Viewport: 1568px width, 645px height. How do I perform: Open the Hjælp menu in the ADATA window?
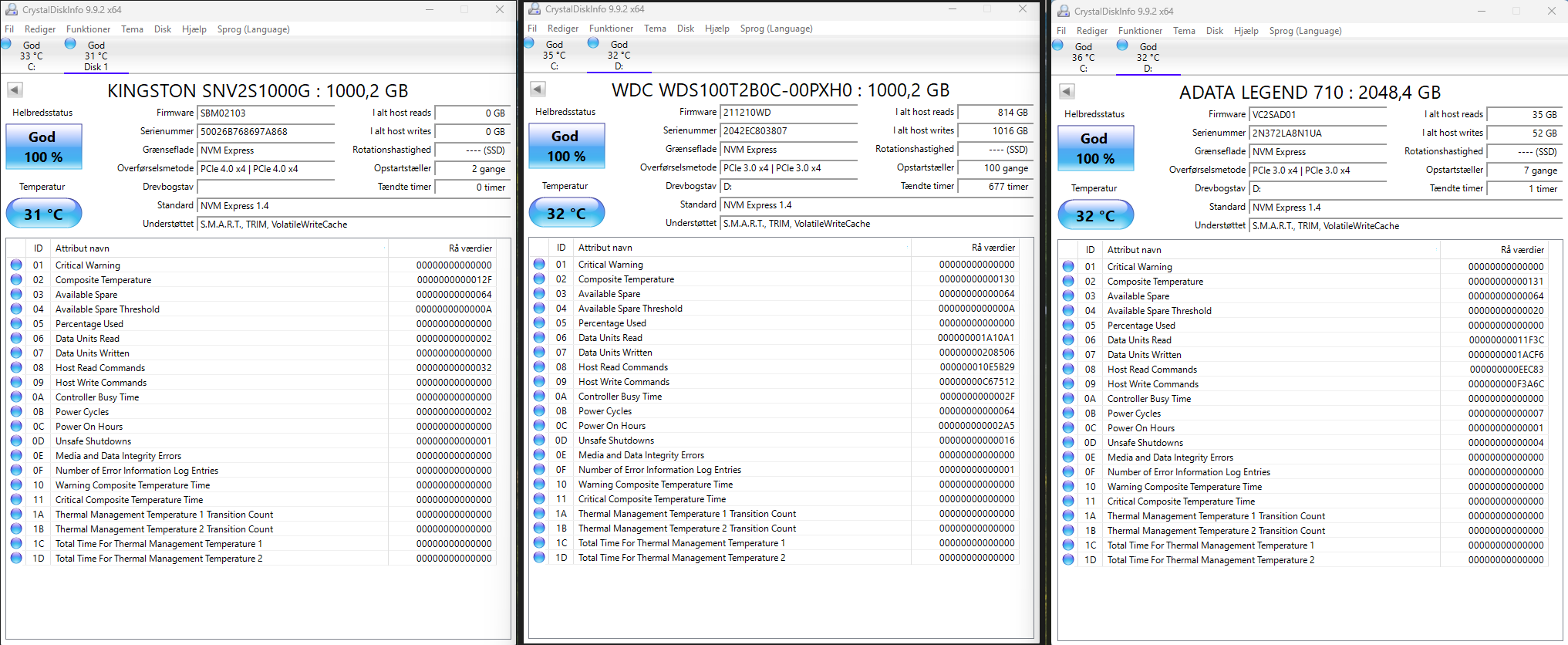click(1246, 31)
